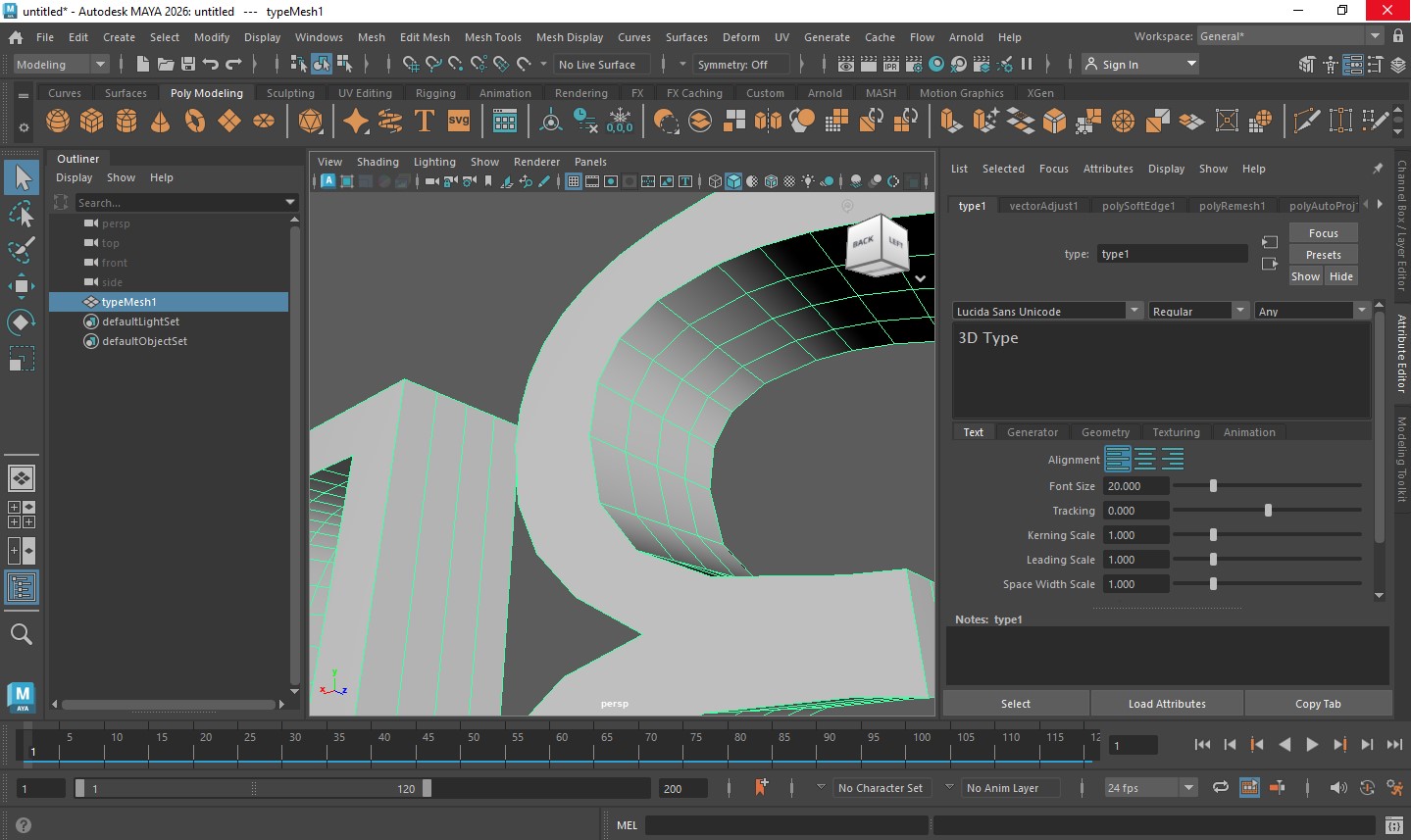Screen dimensions: 1411x840
Task: Toggle center text alignment
Action: (x=1145, y=459)
